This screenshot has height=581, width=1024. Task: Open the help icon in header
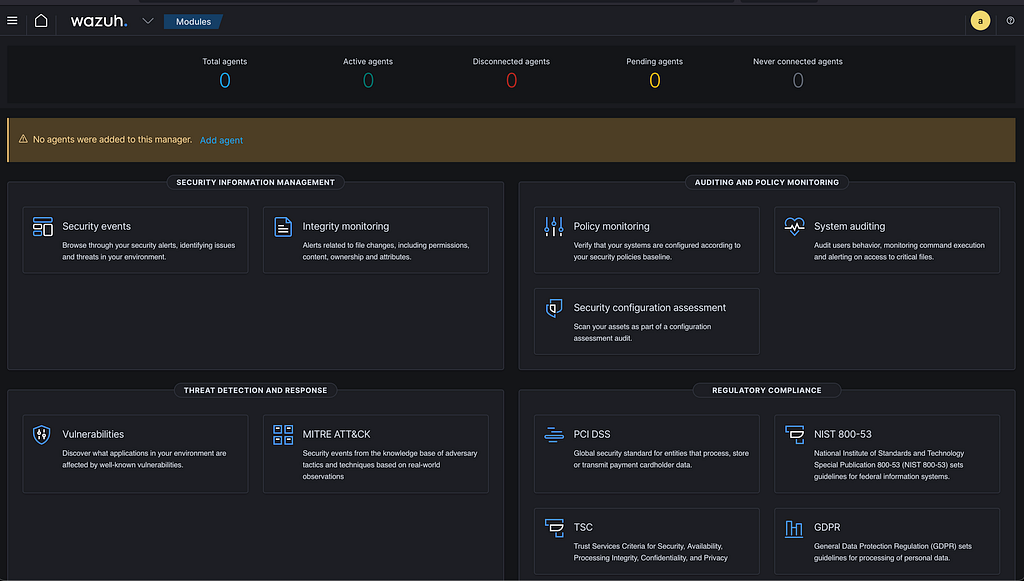point(1010,21)
